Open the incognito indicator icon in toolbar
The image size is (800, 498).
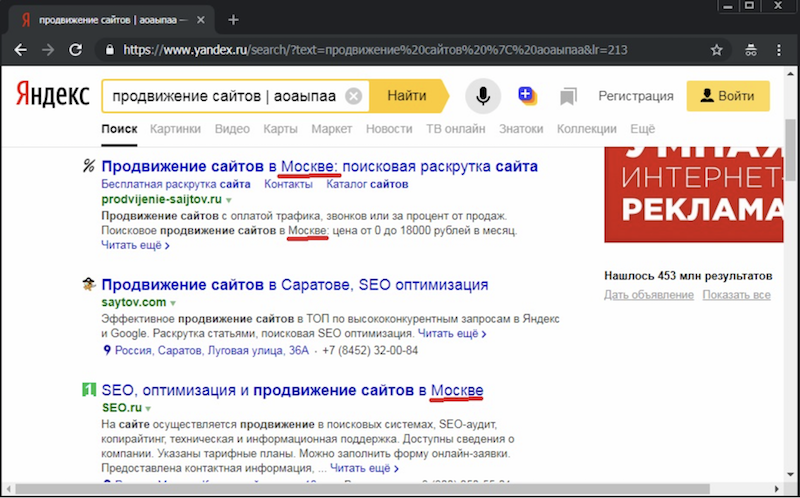click(751, 50)
